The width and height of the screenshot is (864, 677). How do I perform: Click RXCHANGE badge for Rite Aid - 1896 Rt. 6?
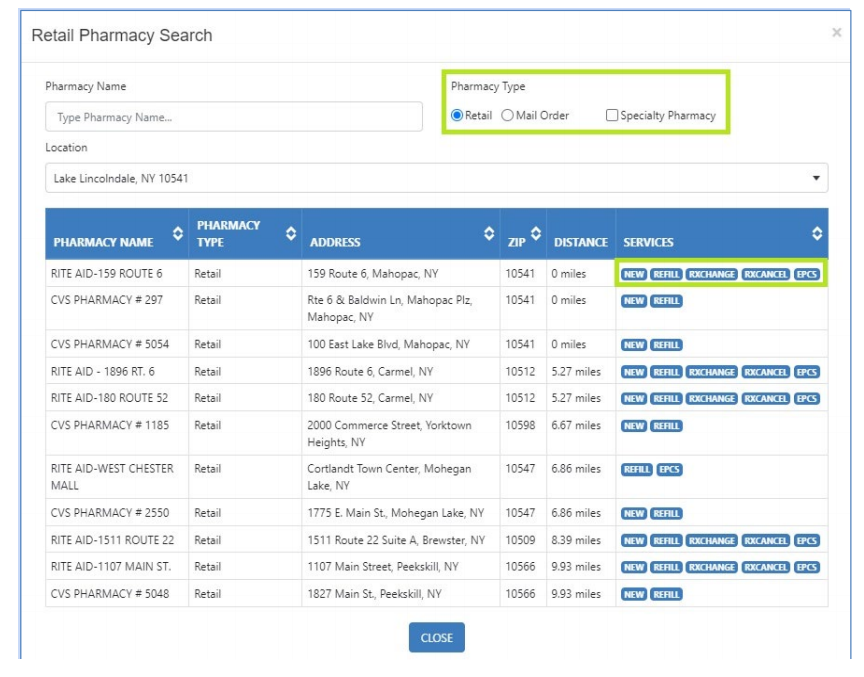[x=712, y=372]
